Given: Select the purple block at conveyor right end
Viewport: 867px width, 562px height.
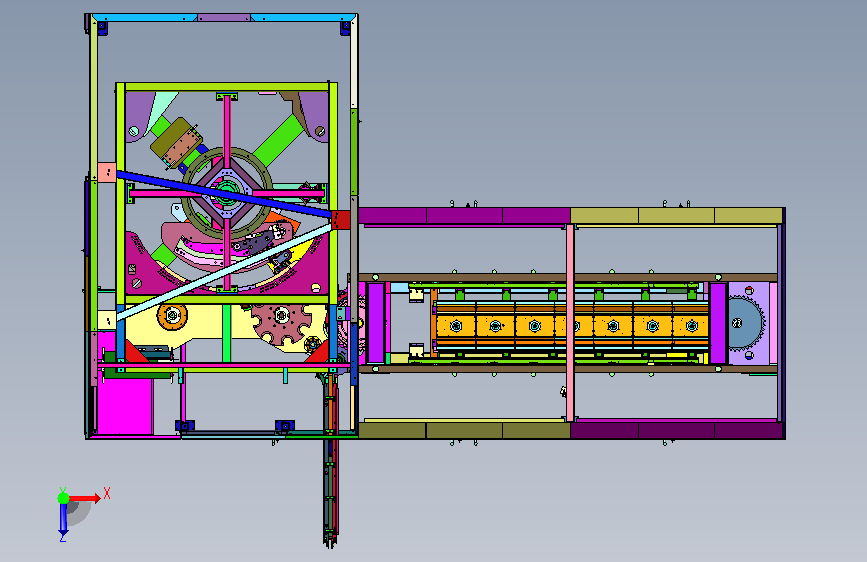Looking at the screenshot, I should pyautogui.click(x=718, y=324).
